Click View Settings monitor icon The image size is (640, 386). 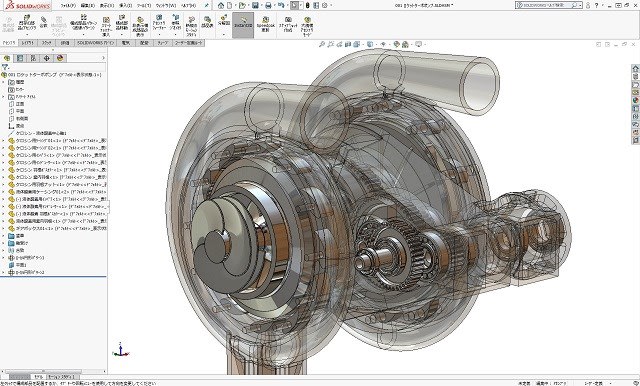(x=419, y=44)
